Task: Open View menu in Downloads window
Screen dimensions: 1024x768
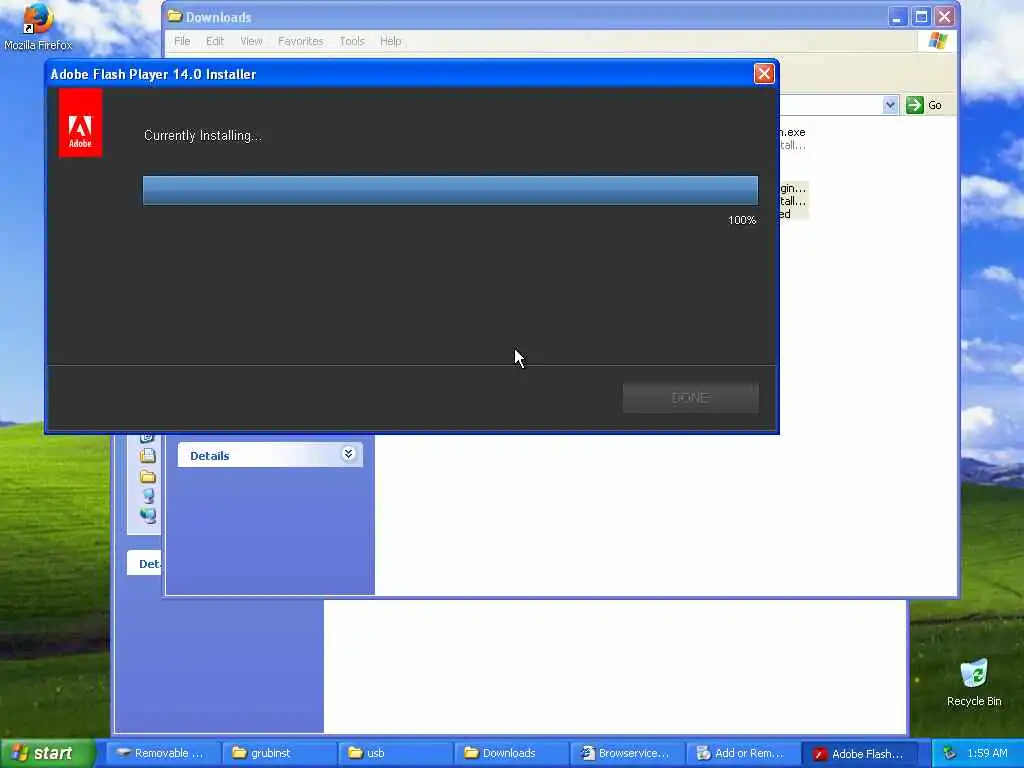Action: 251,41
